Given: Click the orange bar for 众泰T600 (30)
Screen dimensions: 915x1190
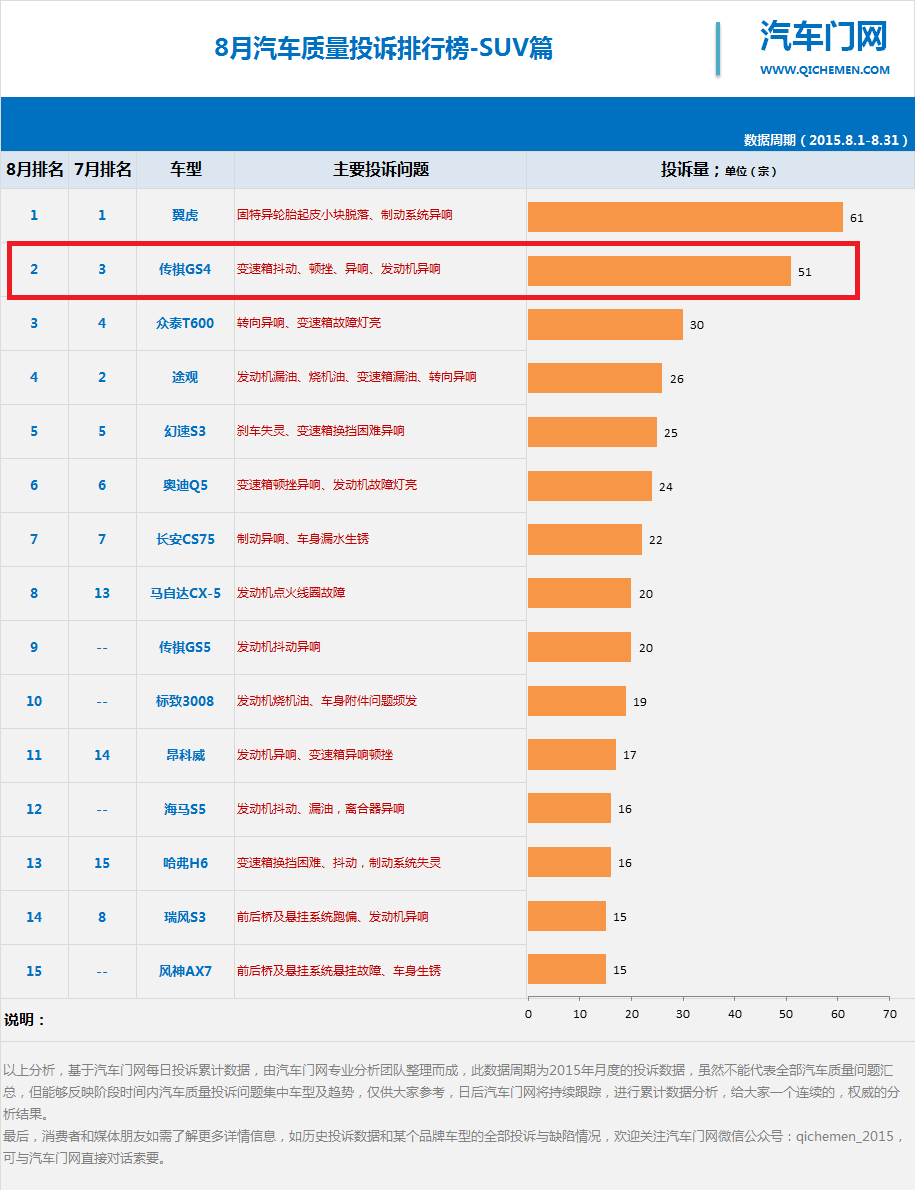Looking at the screenshot, I should (605, 324).
